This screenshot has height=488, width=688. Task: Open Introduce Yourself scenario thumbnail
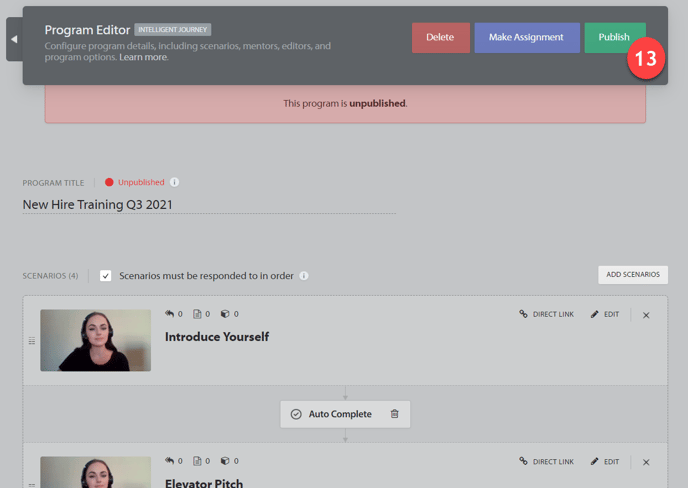(x=95, y=340)
